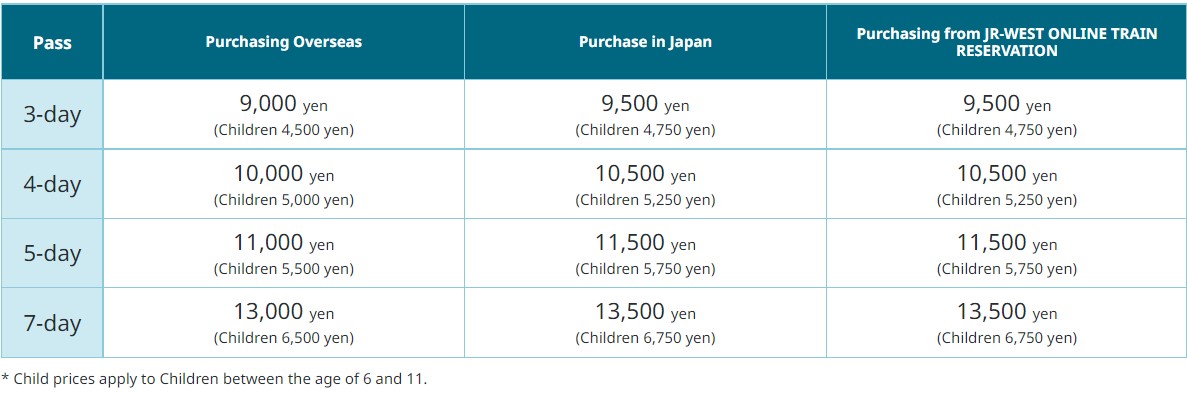
Task: Select the Purchasing Overseas column header
Action: pyautogui.click(x=284, y=42)
